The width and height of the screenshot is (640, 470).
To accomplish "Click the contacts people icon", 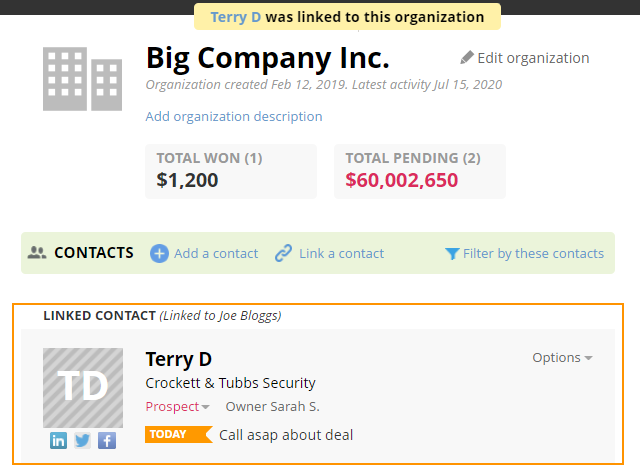I will pos(37,253).
